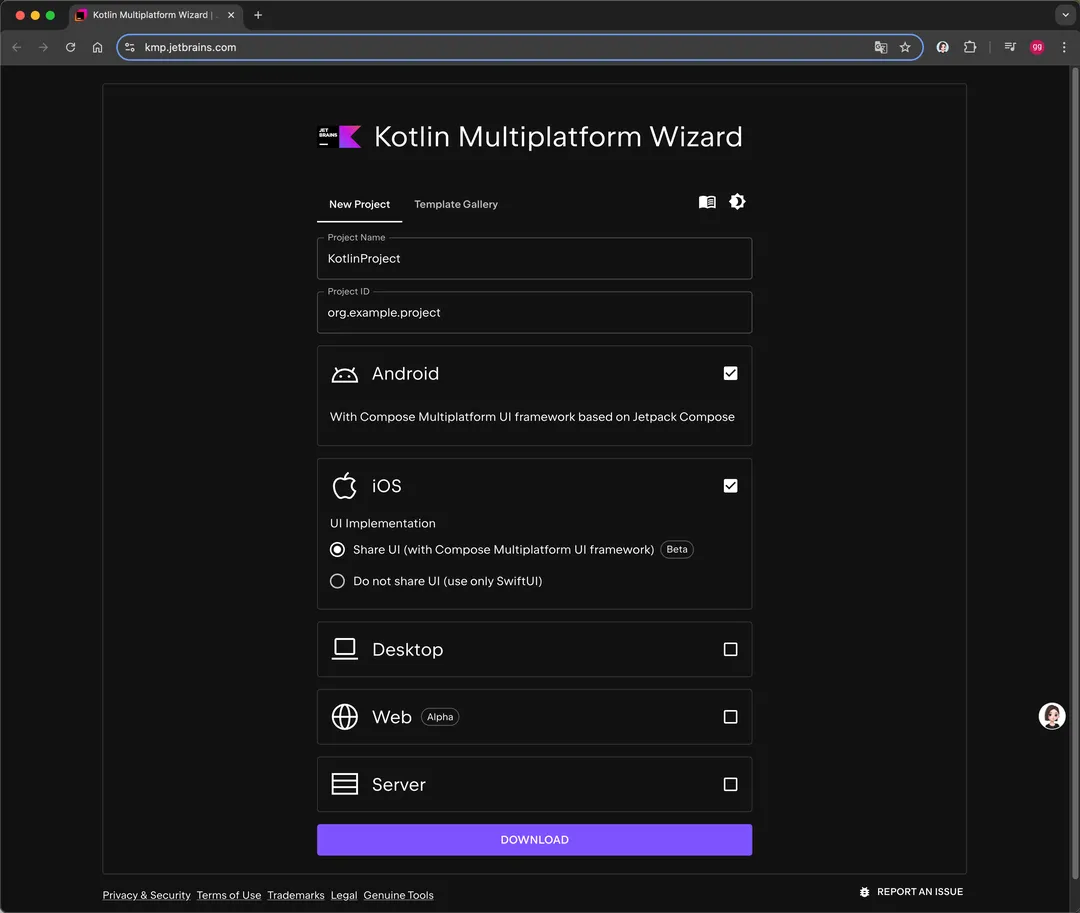1080x913 pixels.
Task: Expand the tab search chevron dropdown
Action: click(1065, 14)
